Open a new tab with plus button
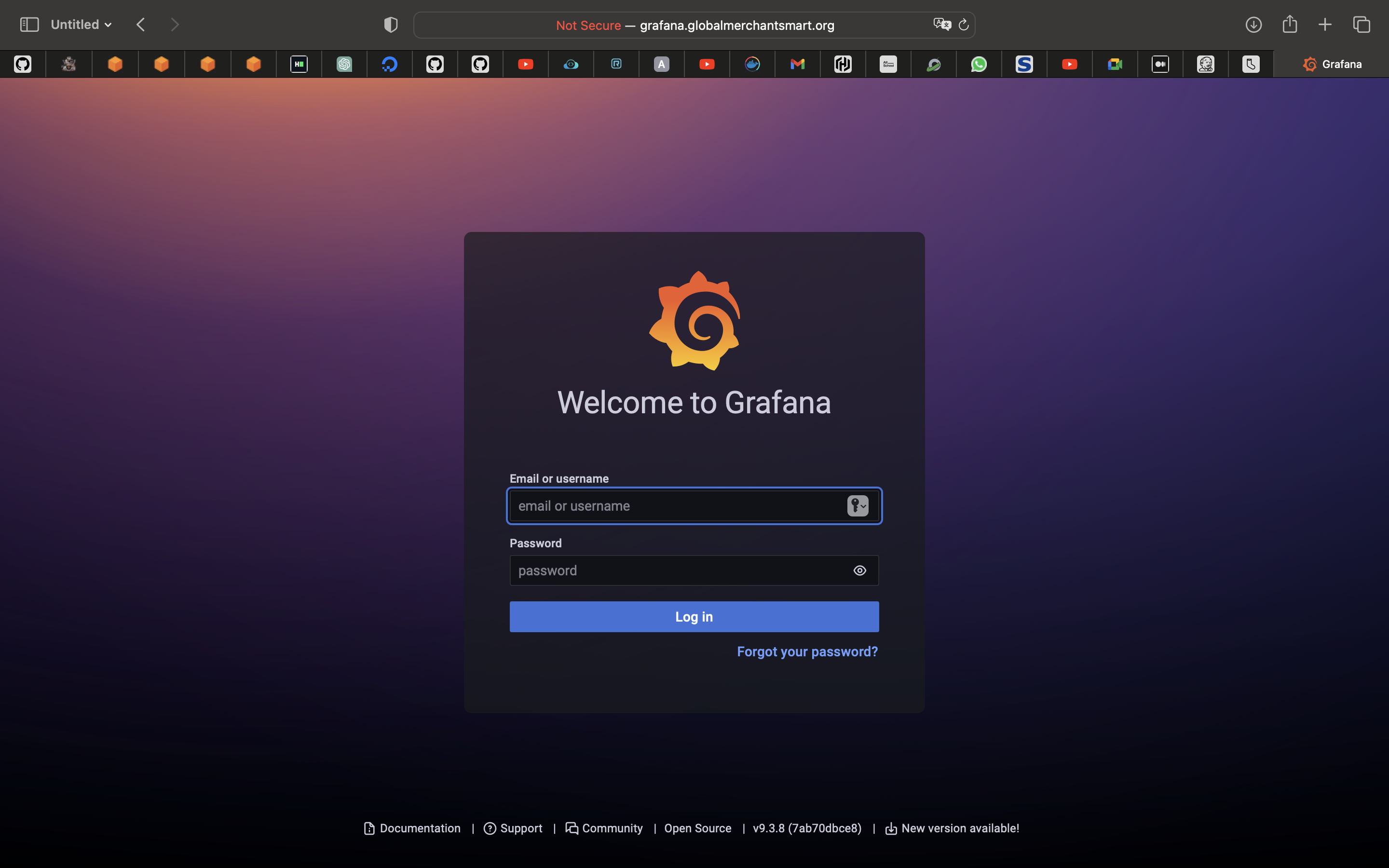 pyautogui.click(x=1325, y=25)
